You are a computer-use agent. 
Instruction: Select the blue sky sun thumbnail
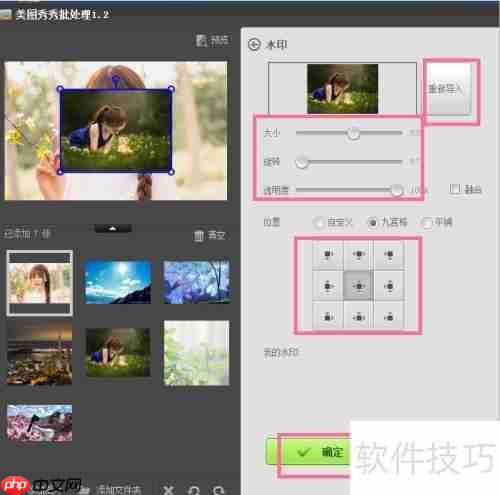[118, 282]
